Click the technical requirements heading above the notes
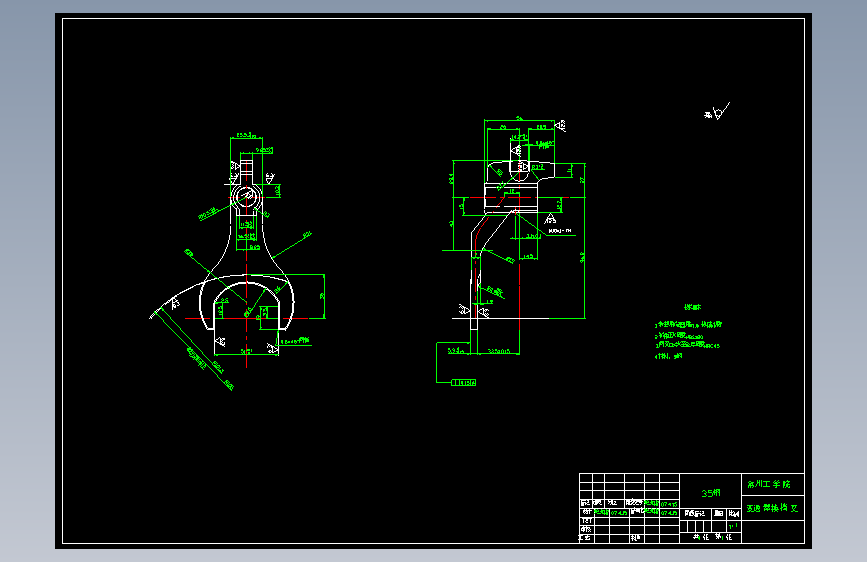 692,307
